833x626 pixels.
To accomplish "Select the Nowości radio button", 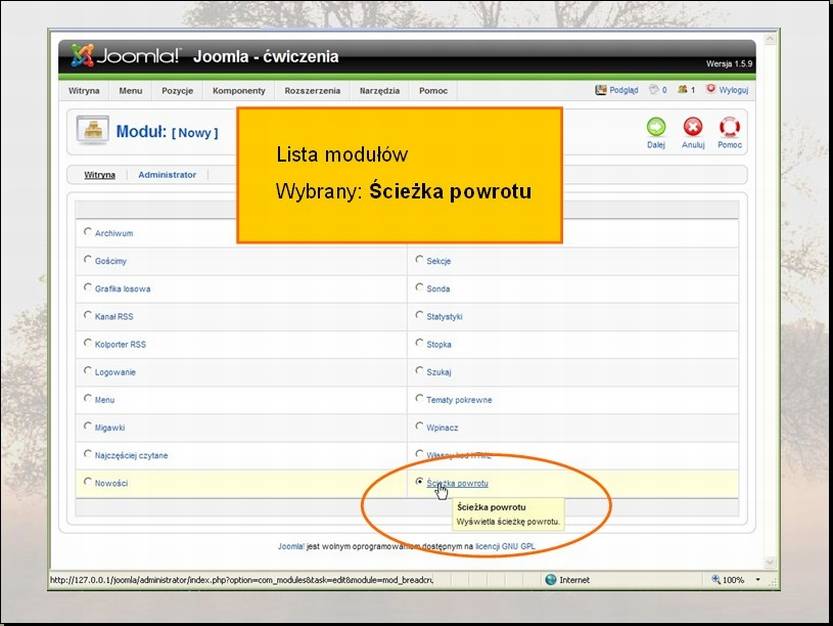I will pyautogui.click(x=88, y=481).
